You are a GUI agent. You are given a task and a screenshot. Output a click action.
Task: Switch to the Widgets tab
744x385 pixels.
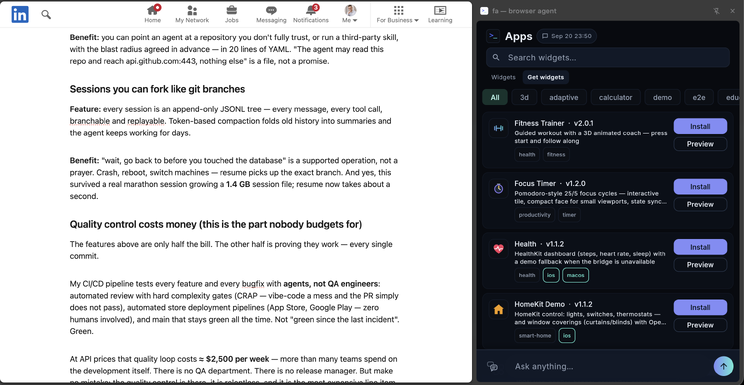503,77
